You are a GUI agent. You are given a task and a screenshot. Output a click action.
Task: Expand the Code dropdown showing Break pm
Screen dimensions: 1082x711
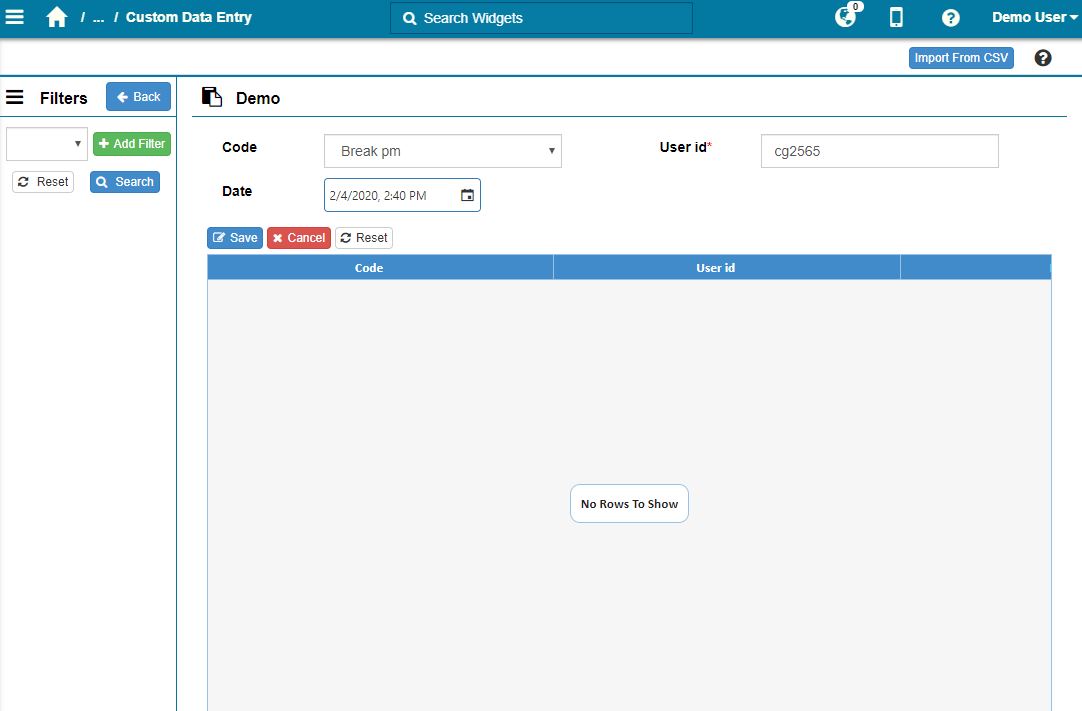443,151
